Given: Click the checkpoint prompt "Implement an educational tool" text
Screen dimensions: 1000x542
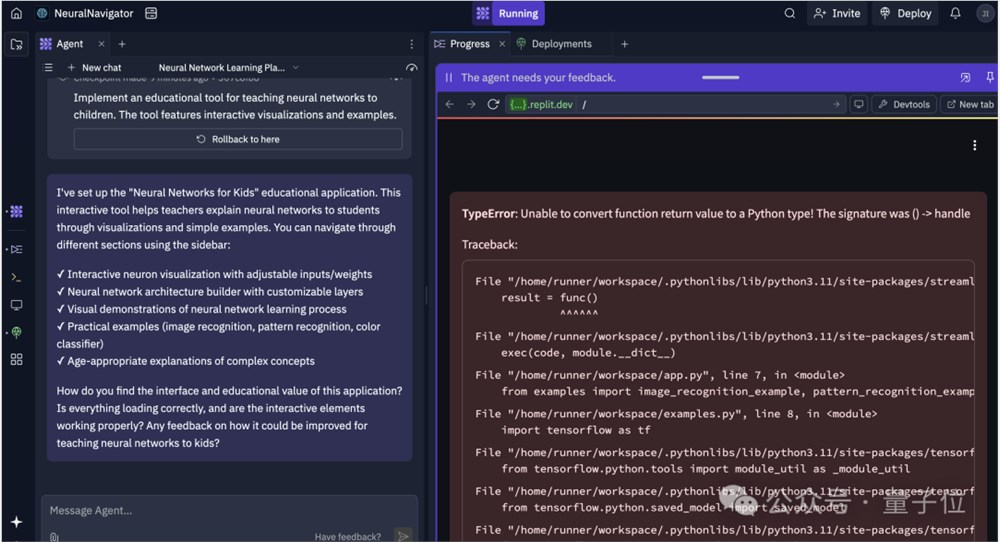Looking at the screenshot, I should pos(235,106).
